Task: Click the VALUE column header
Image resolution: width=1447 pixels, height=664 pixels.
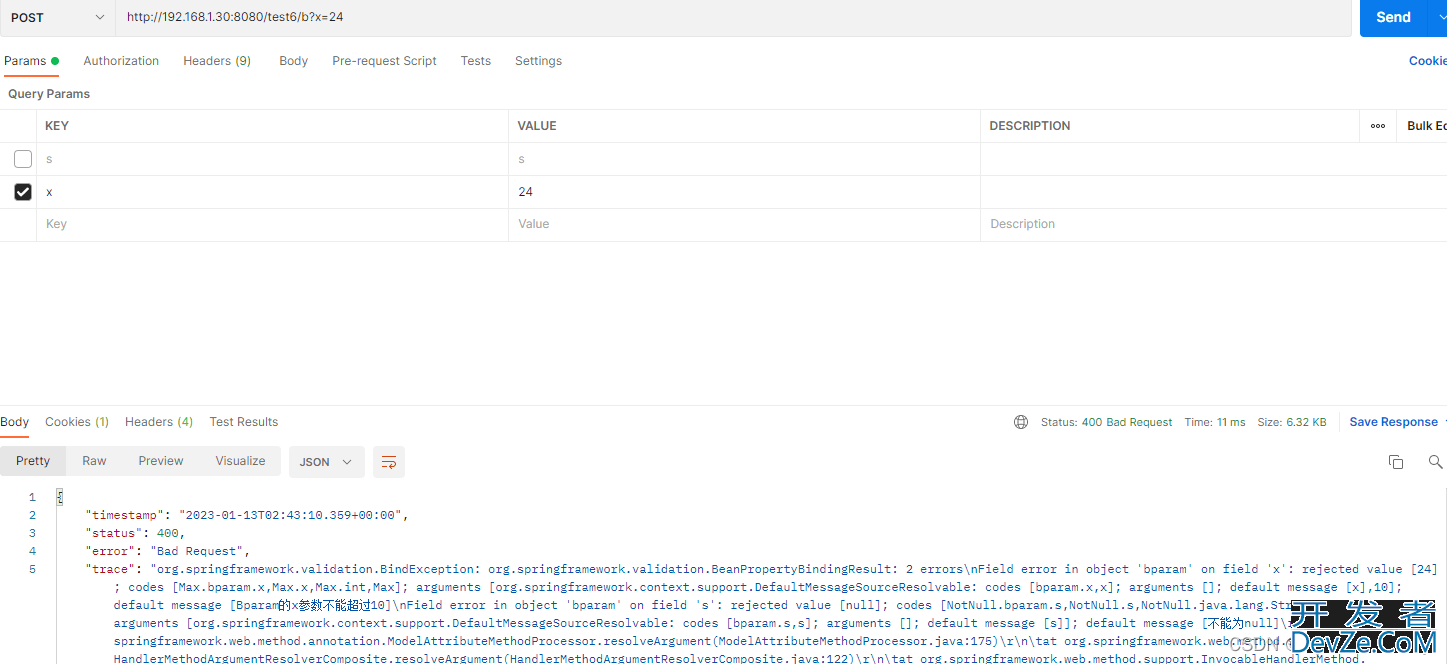Action: click(537, 126)
